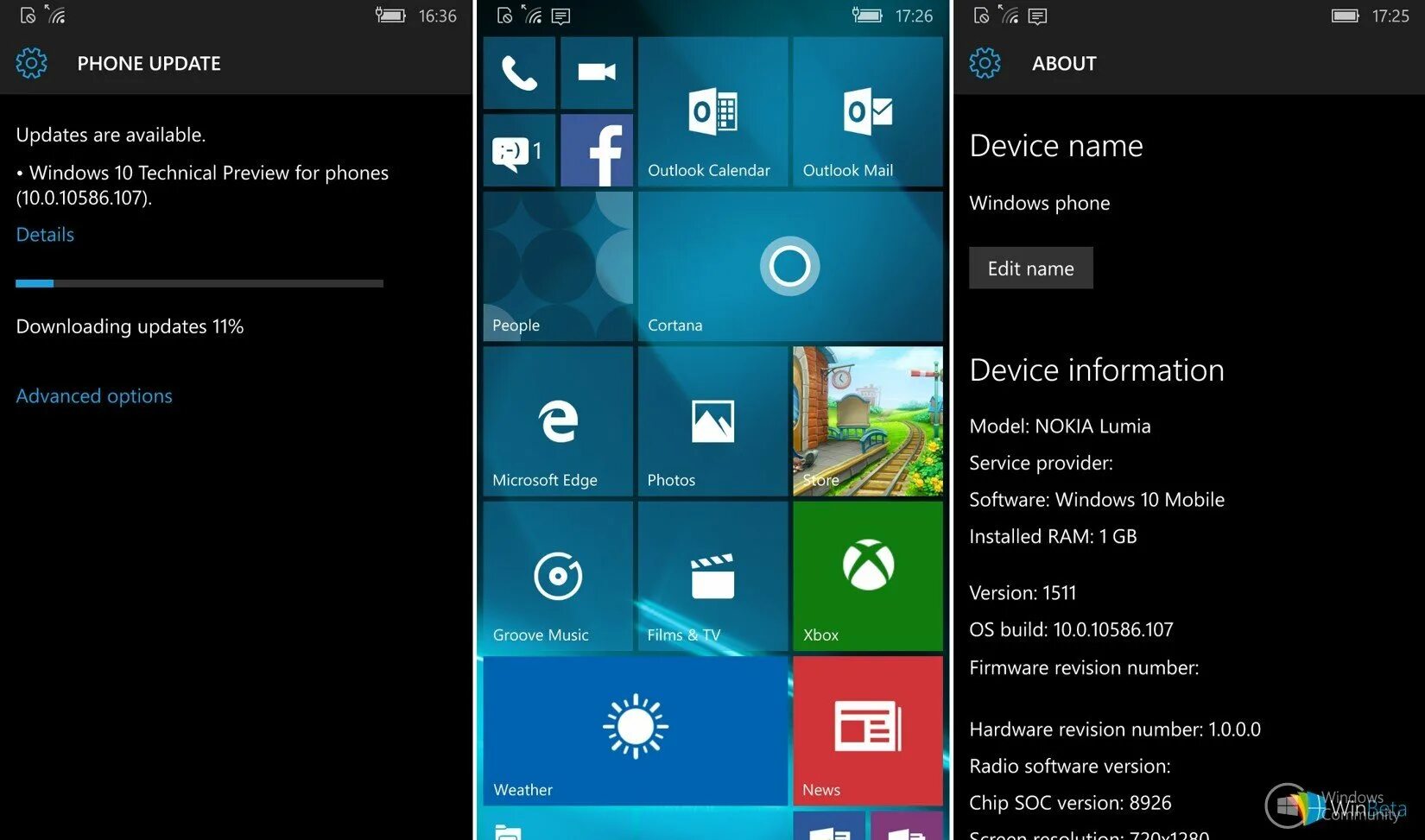Open the Microsoft Edge tile
The height and width of the screenshot is (840, 1425).
558,421
